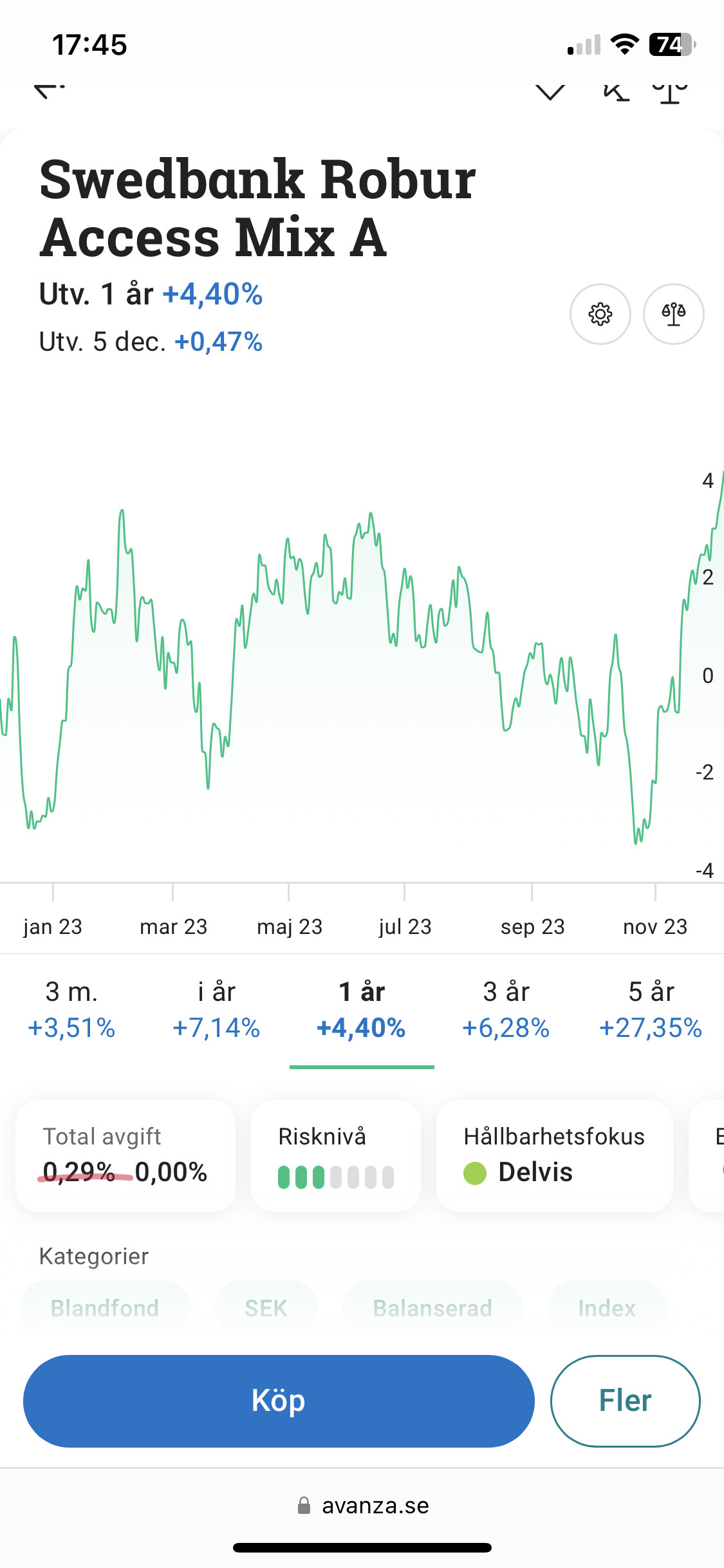Tap the downward chevron icon in header
The image size is (724, 1568).
tap(550, 93)
